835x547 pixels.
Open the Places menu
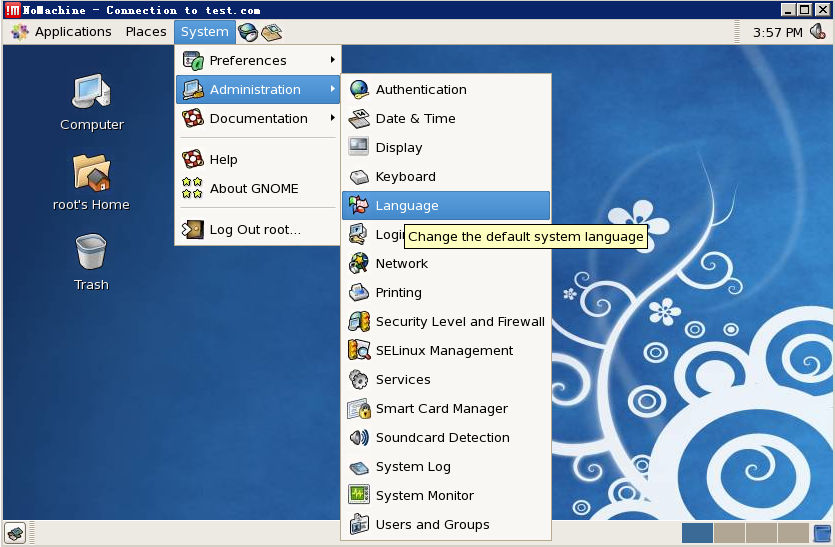[146, 32]
